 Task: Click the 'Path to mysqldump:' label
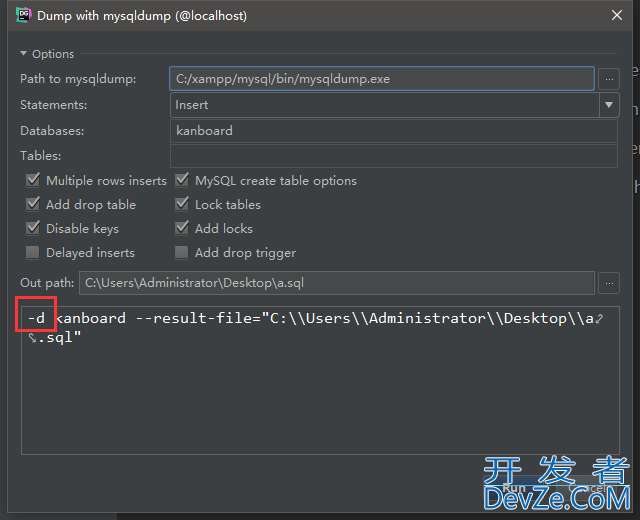78,79
